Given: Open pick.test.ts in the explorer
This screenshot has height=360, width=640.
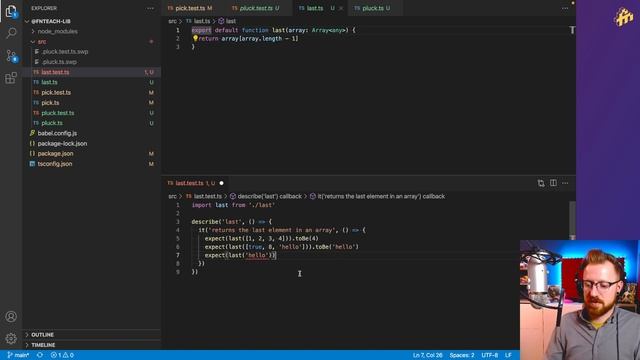Looking at the screenshot, I should (x=56, y=93).
